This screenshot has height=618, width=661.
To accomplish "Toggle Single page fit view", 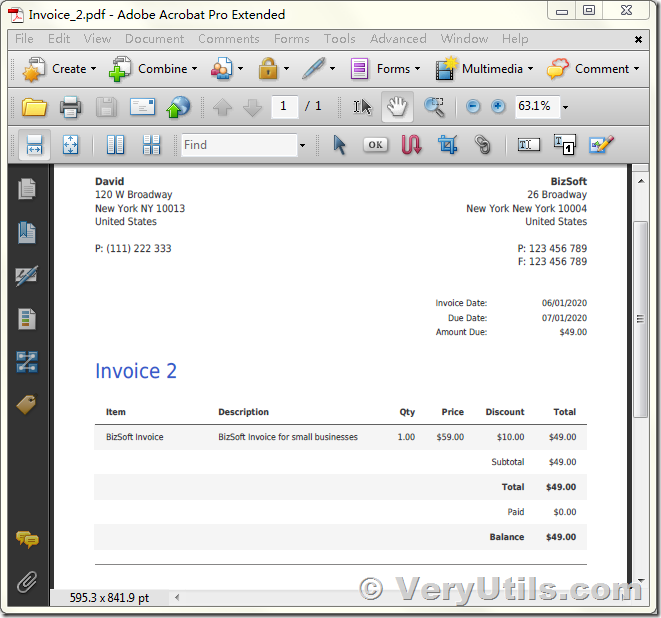I will [70, 145].
